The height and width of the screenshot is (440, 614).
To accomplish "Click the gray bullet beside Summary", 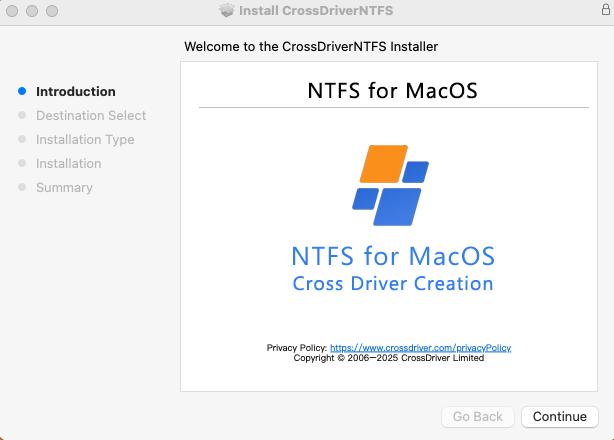I will coord(22,187).
